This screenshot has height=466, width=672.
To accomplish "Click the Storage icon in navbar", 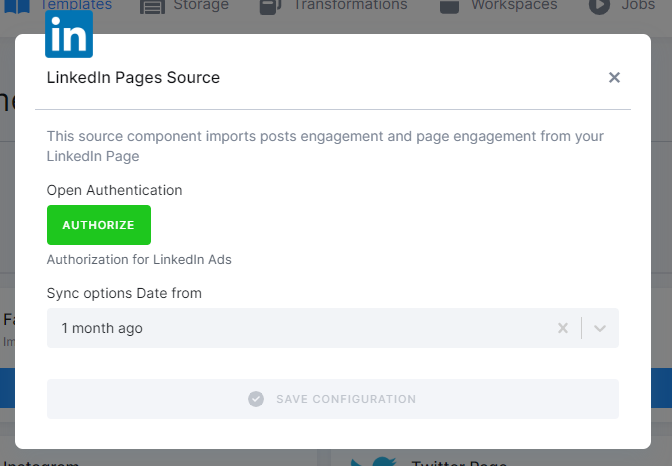I will (x=152, y=6).
